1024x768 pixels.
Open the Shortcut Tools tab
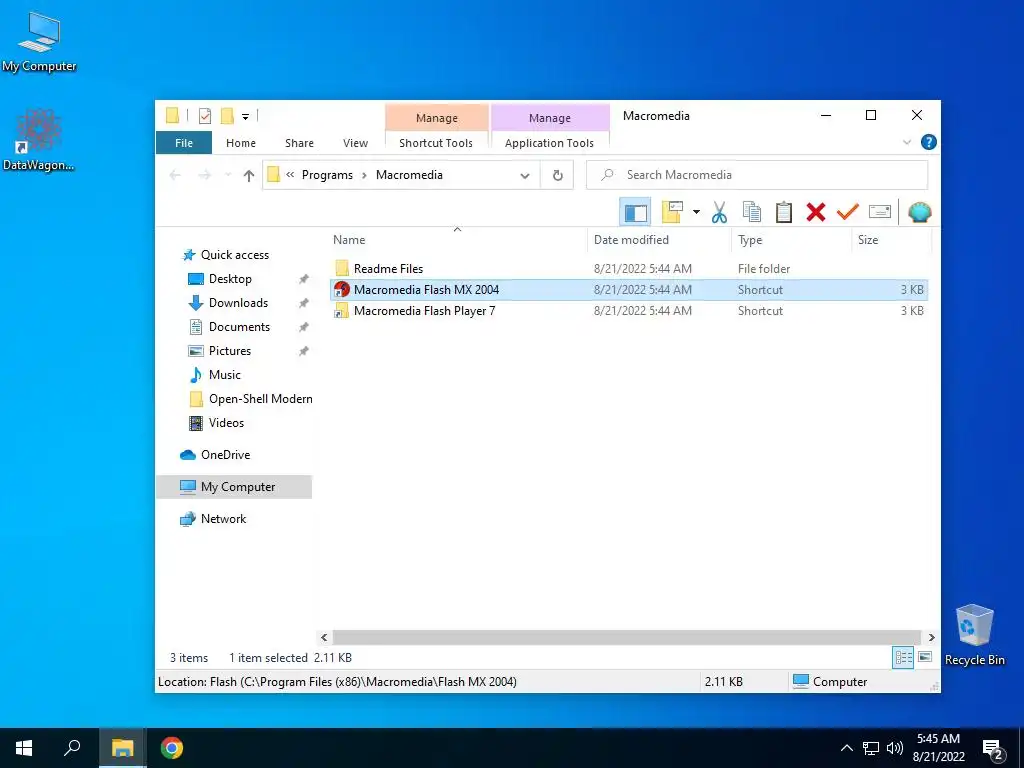pos(436,143)
